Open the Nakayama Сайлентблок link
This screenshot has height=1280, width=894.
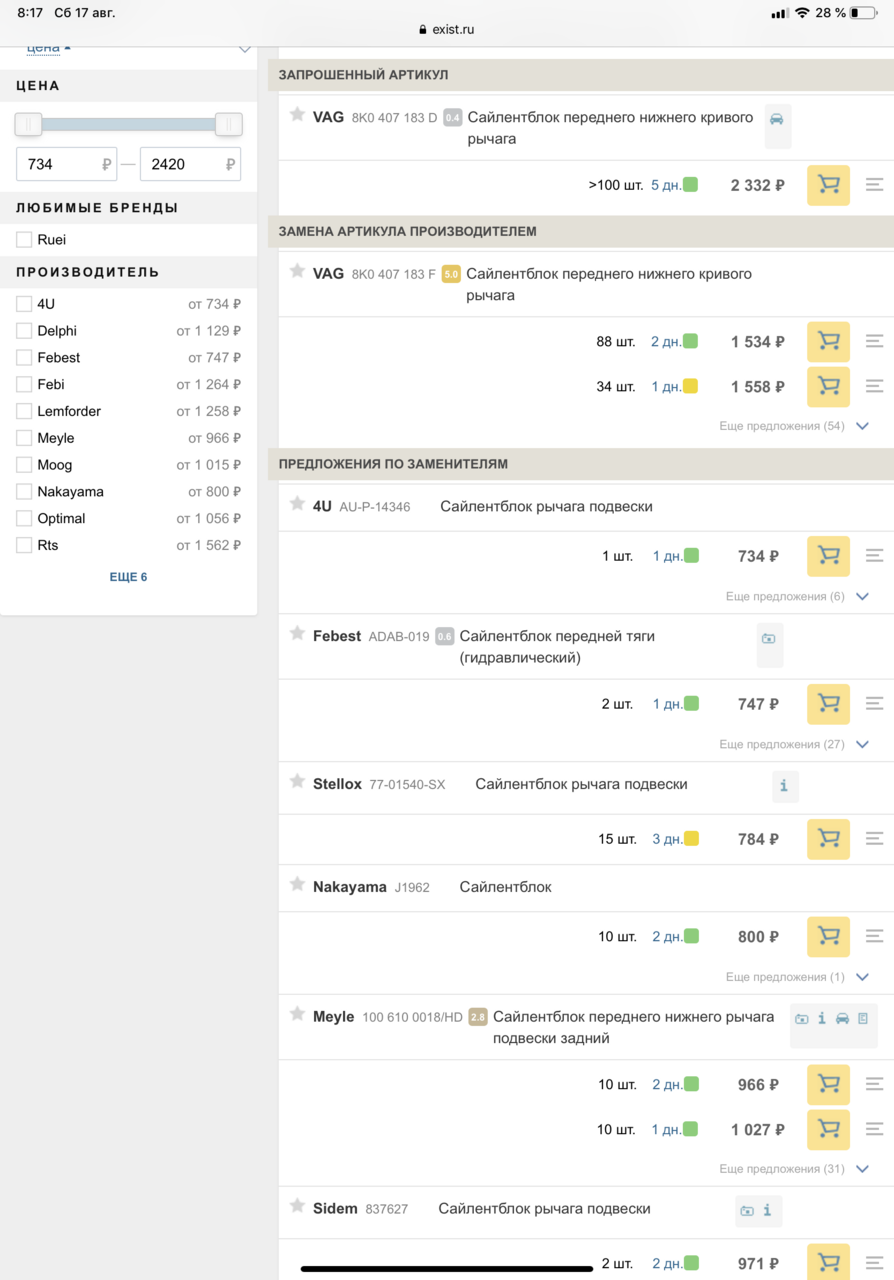pos(505,887)
